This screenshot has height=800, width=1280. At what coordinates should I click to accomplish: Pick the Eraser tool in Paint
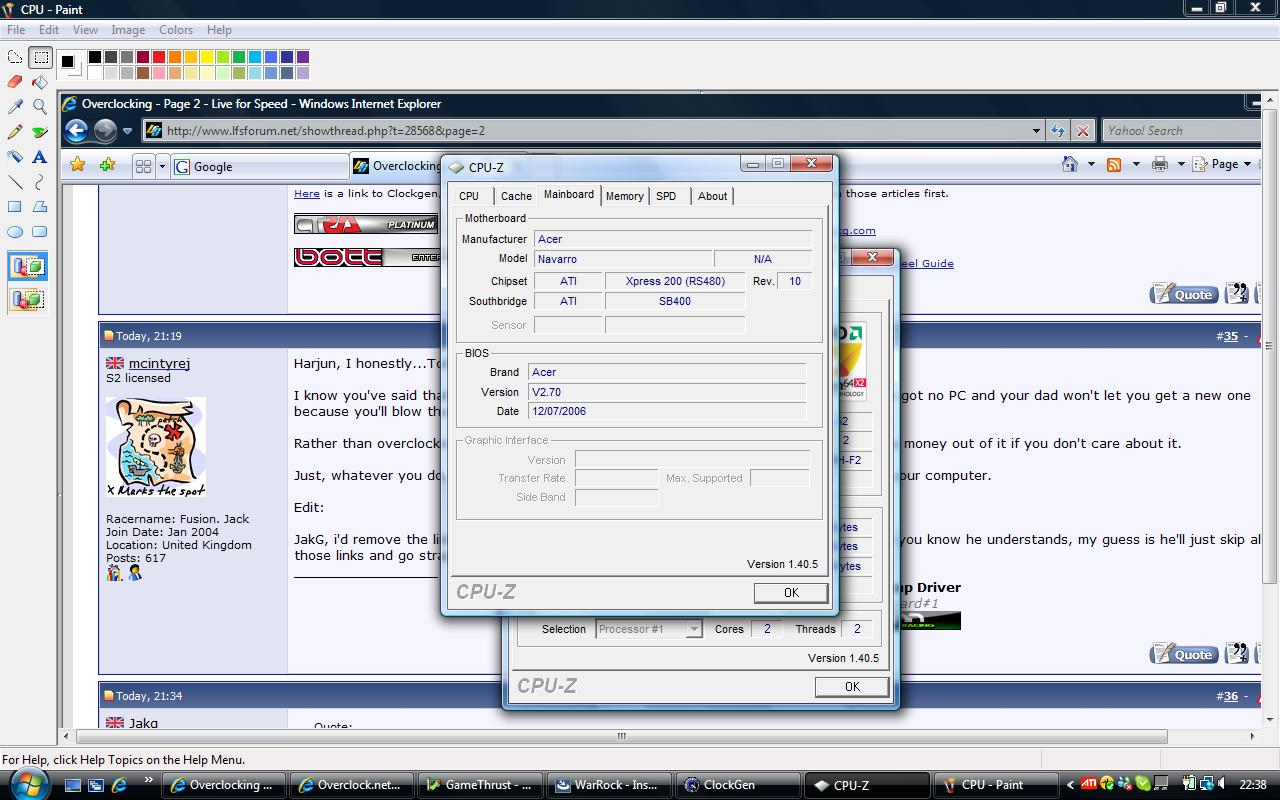pos(15,82)
